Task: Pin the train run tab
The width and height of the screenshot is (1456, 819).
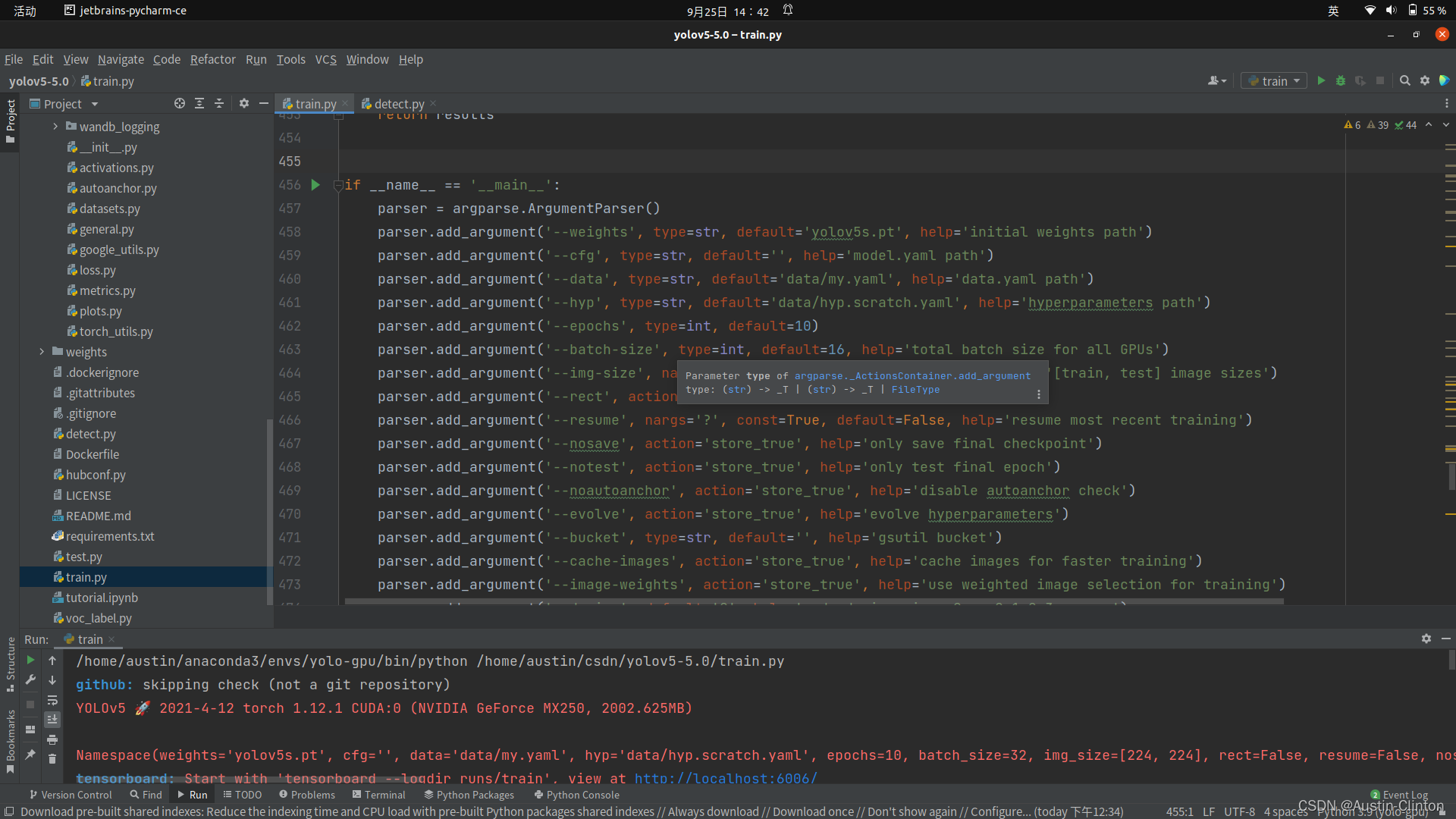Action: click(x=30, y=755)
